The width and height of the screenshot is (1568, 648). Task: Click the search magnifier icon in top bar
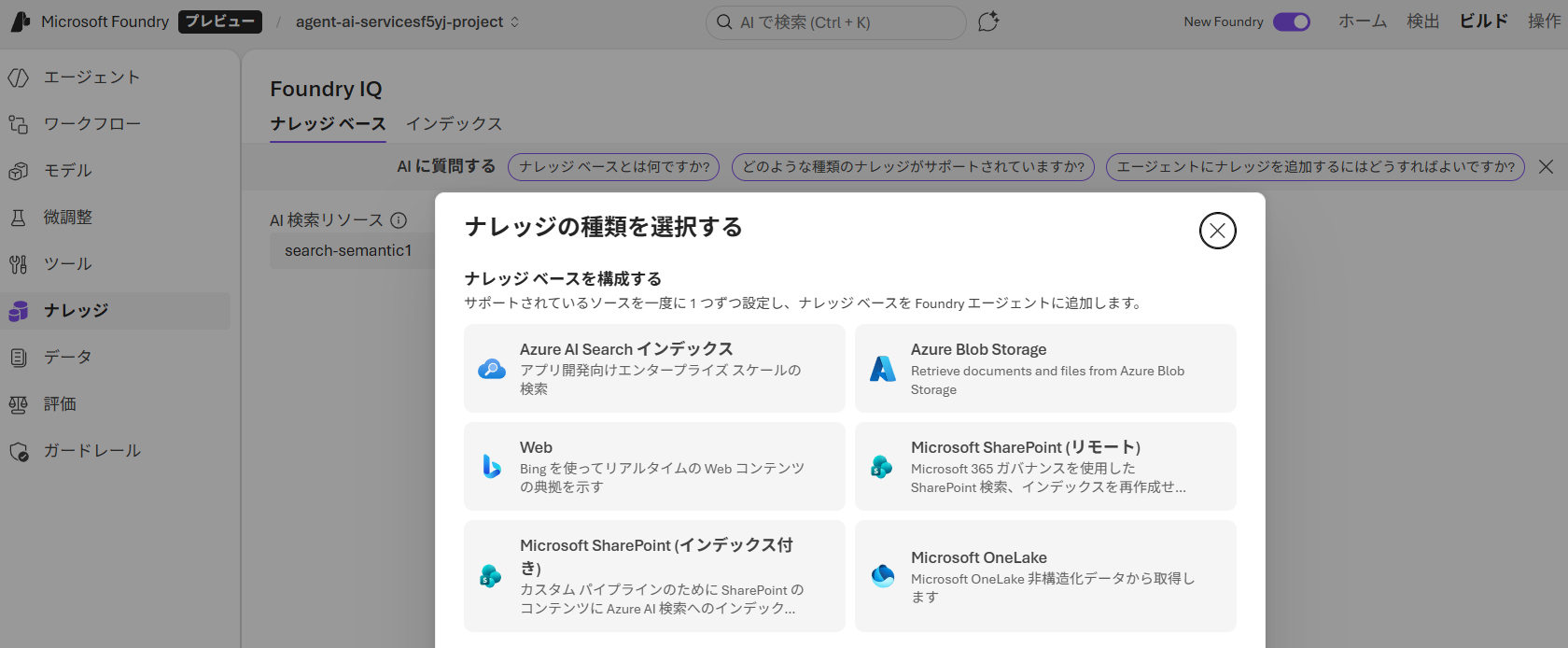click(x=724, y=21)
